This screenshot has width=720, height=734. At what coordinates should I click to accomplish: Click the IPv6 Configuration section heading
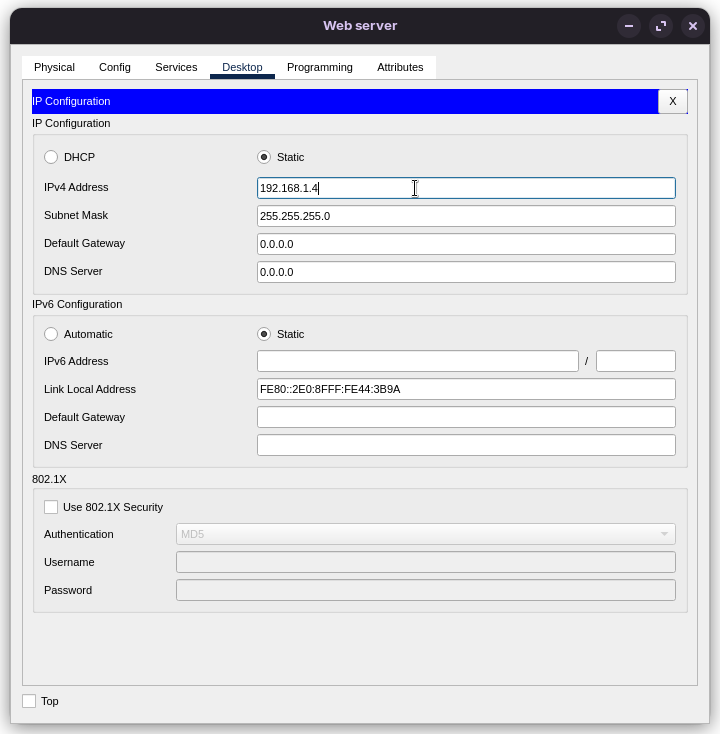(77, 304)
